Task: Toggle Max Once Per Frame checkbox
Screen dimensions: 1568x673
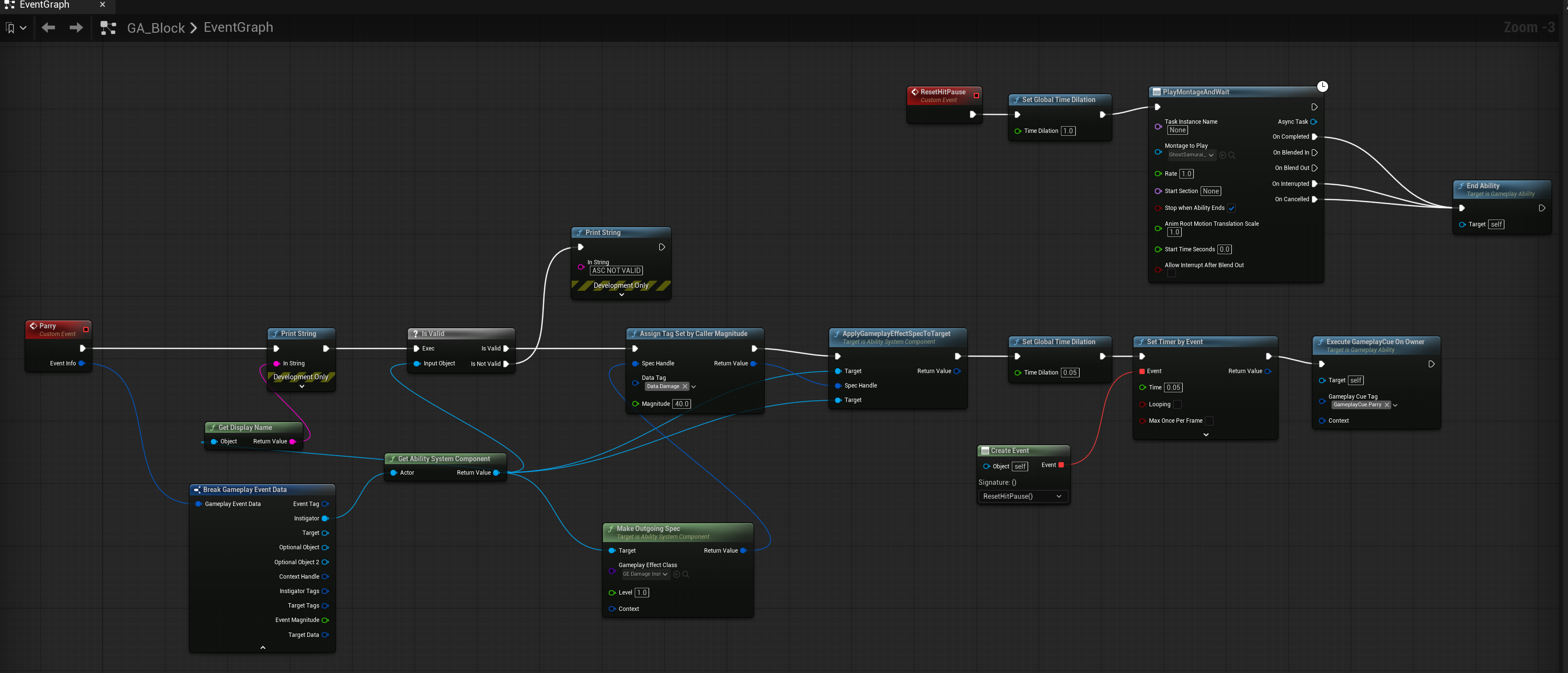Action: [x=1209, y=421]
